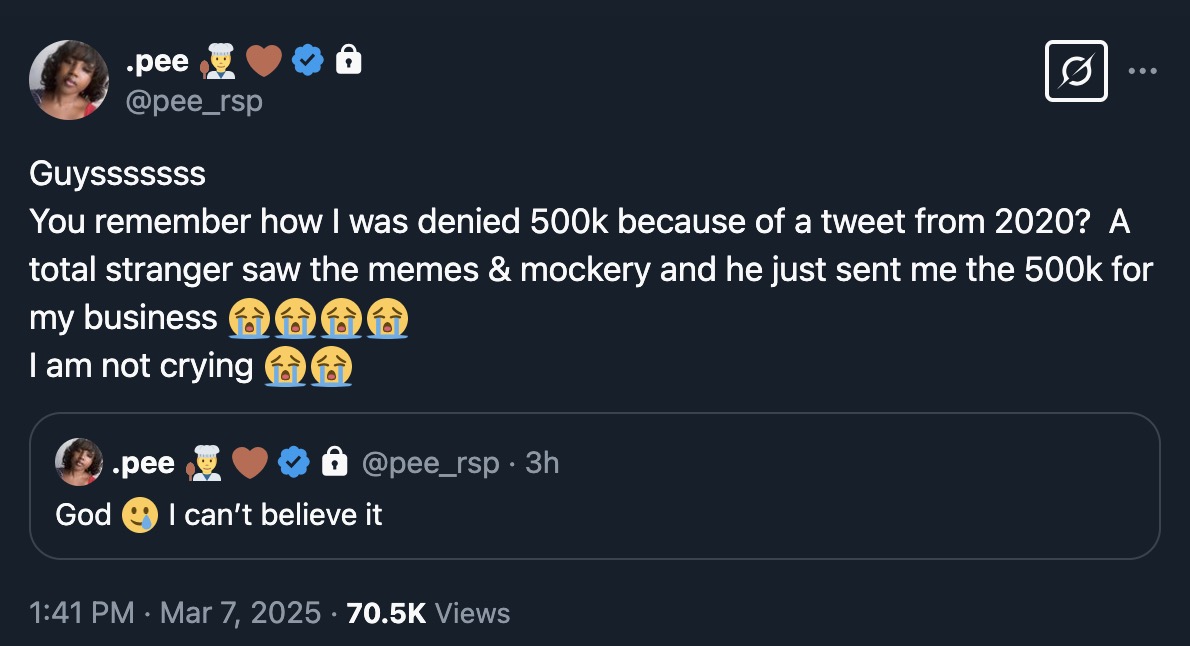1190x646 pixels.
Task: Click the @pee_rsp handle in the quoted tweet
Action: point(429,463)
